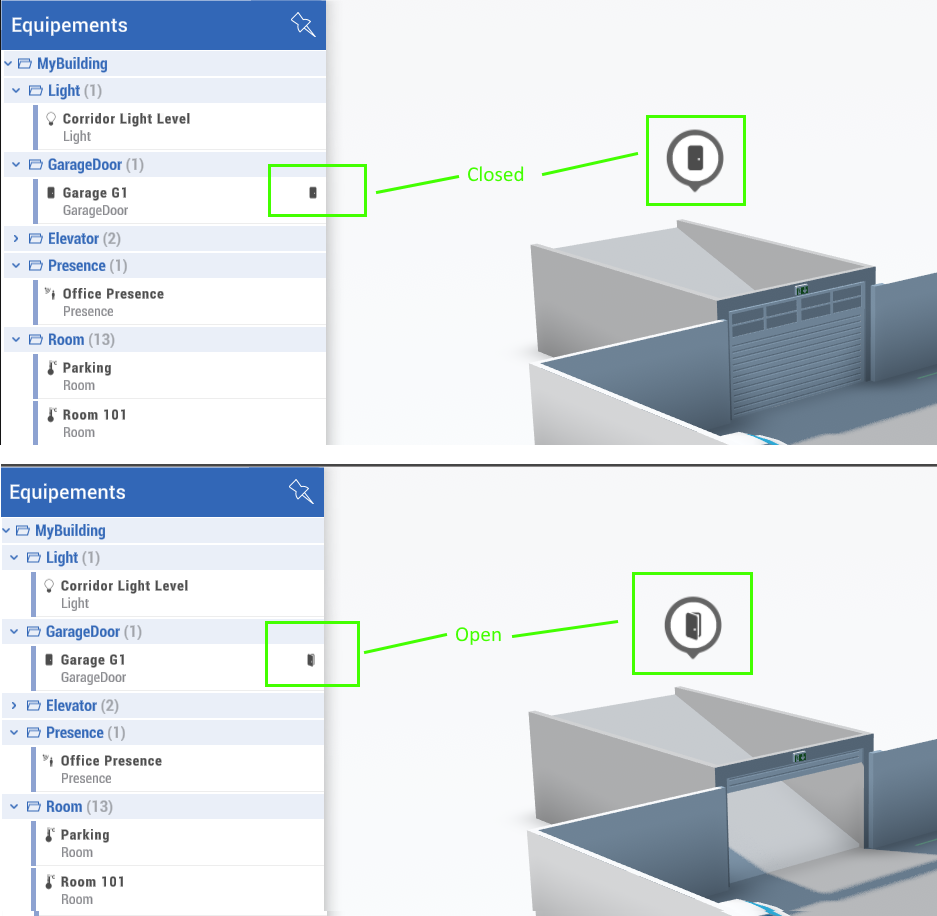The image size is (937, 916).
Task: Open the Parking room entry in the upper panel
Action: (87, 368)
